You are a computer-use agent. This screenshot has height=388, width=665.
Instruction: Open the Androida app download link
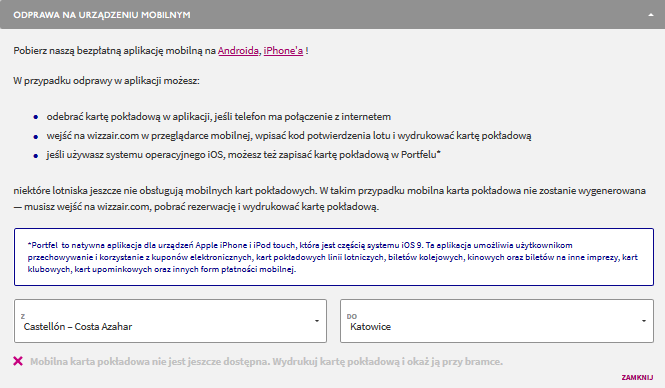coord(238,50)
